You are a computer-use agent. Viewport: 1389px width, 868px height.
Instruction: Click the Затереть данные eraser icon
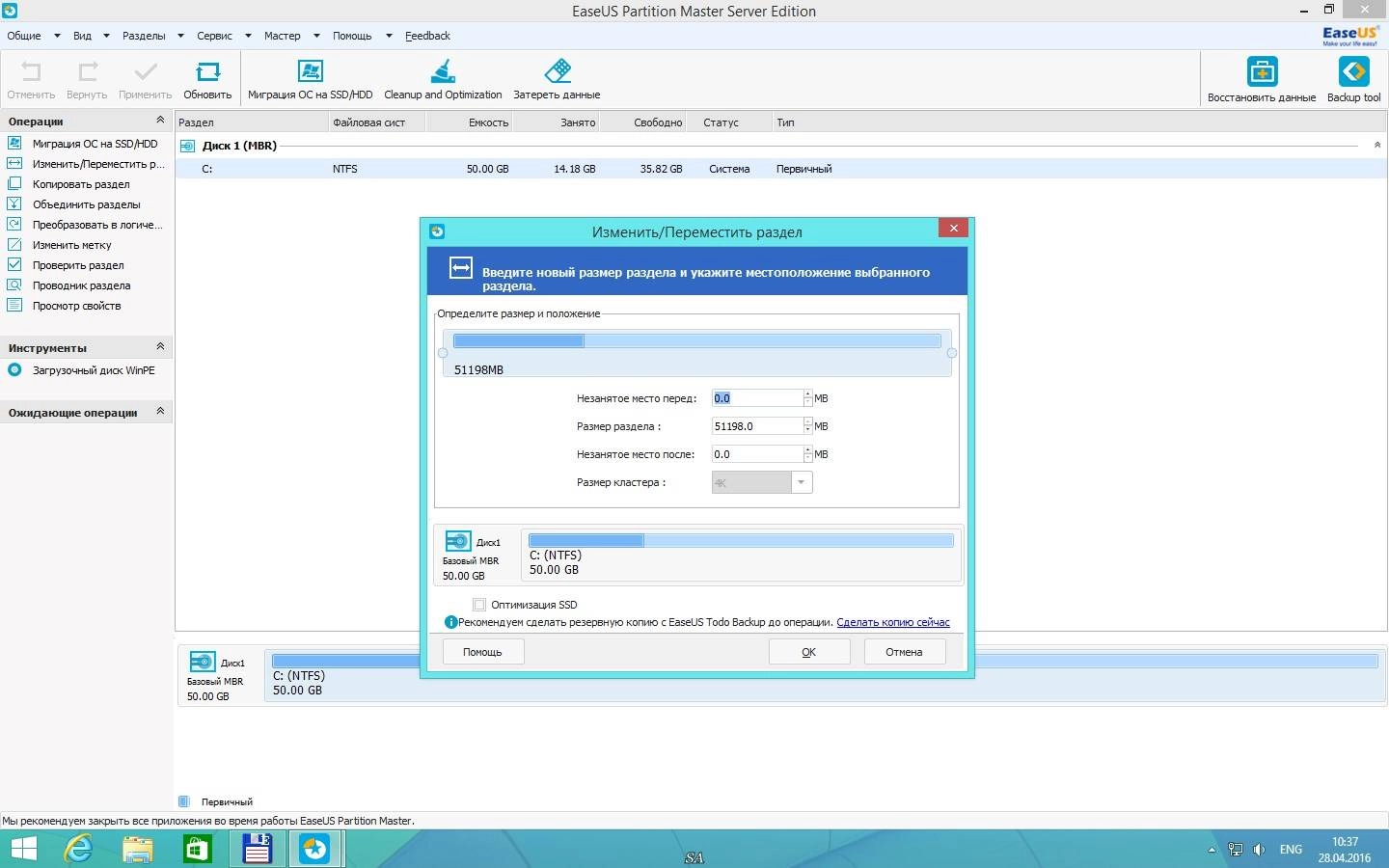(557, 71)
